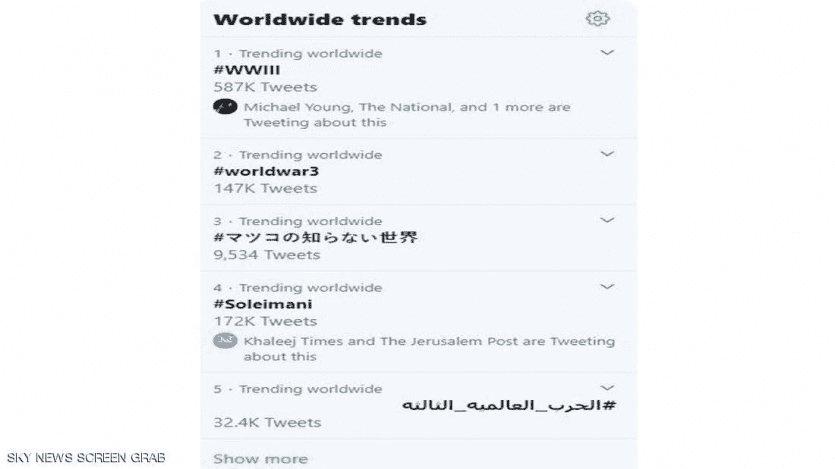835x469 pixels.
Task: Expand the chevron for the Japanese hashtag trend
Action: pos(607,220)
